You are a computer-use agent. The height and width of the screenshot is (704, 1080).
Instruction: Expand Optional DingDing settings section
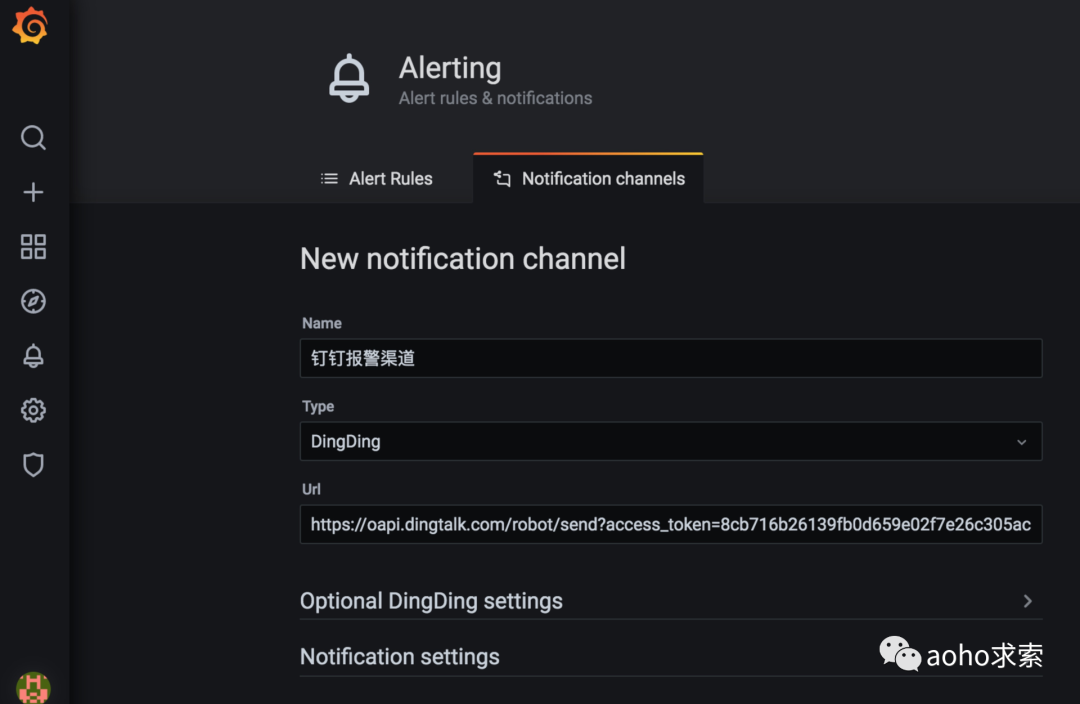[x=431, y=601]
